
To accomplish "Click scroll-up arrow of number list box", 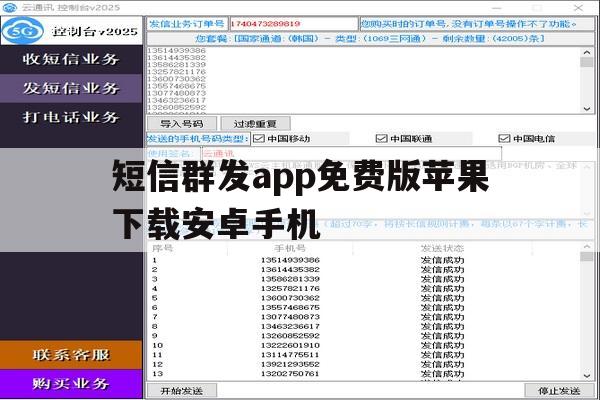I will [587, 52].
